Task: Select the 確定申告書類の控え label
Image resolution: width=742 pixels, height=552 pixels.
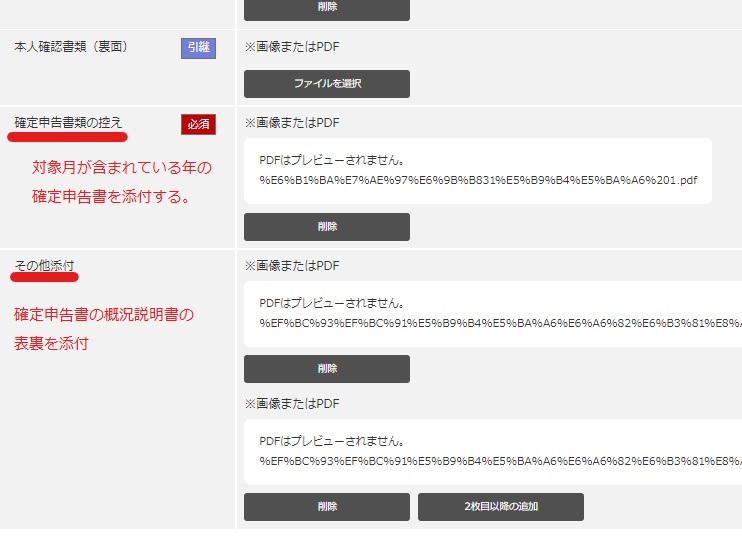Action: point(68,123)
